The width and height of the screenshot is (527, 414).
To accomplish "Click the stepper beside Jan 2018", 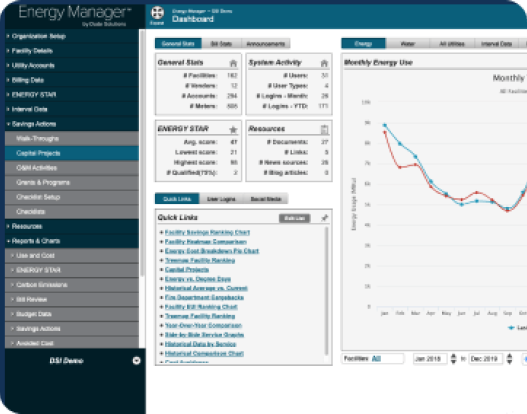I will point(453,359).
